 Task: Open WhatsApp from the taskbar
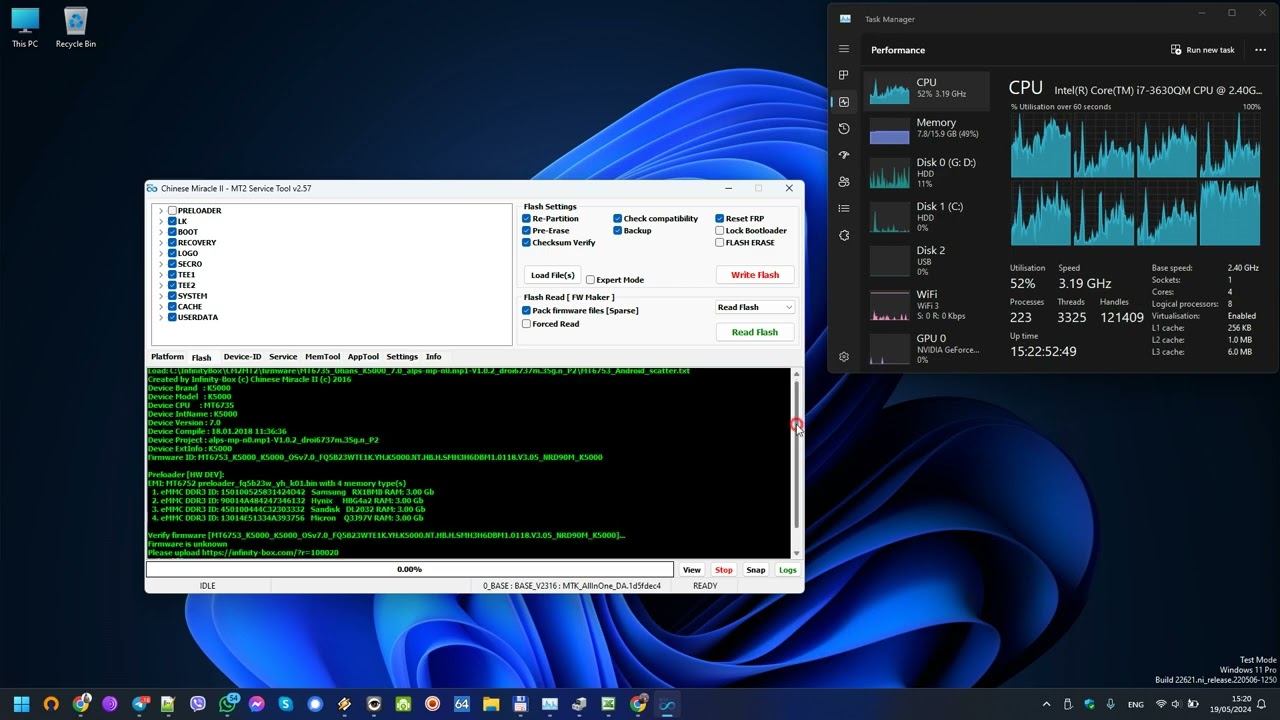tap(227, 704)
